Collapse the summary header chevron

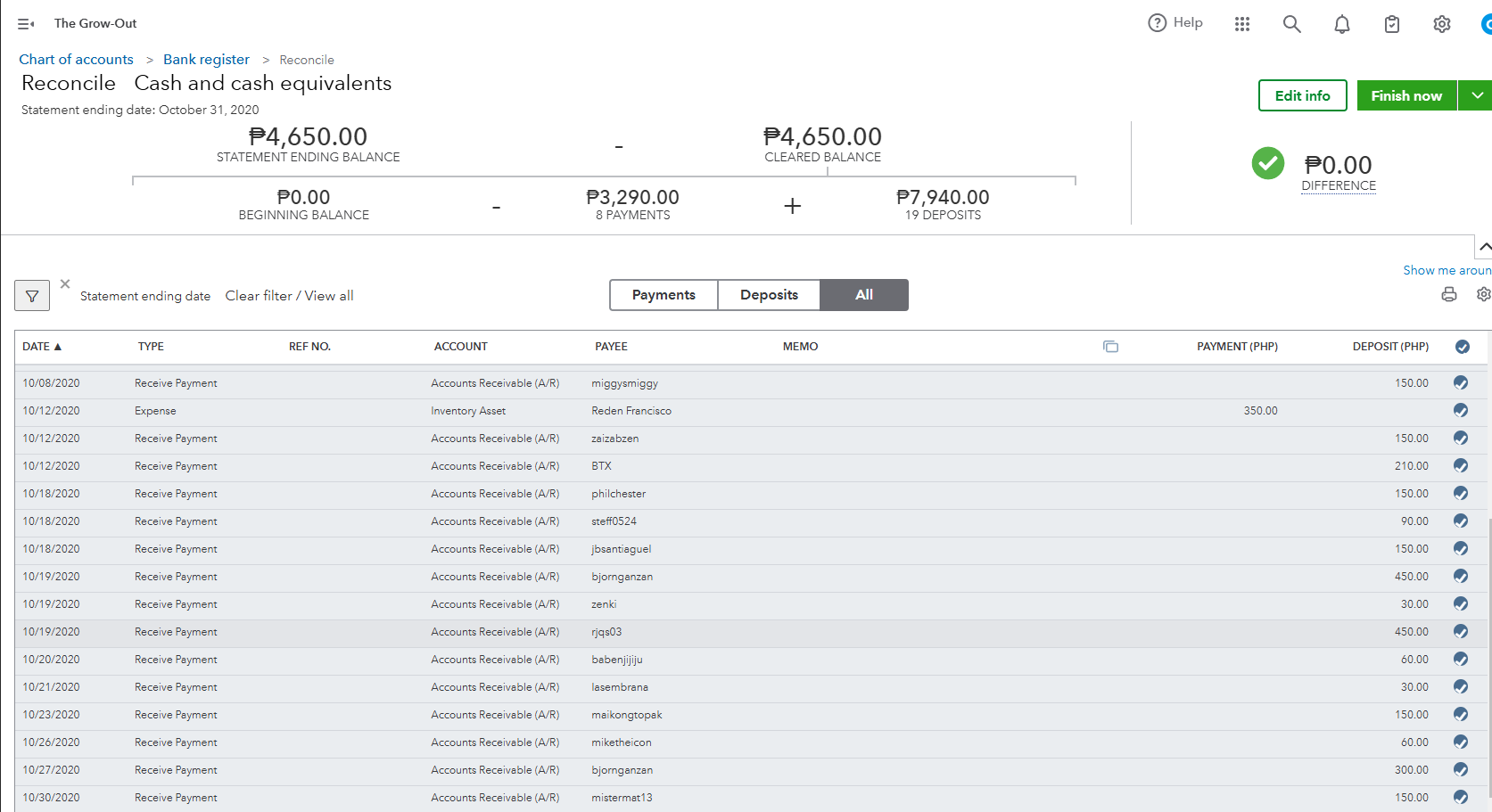point(1484,246)
